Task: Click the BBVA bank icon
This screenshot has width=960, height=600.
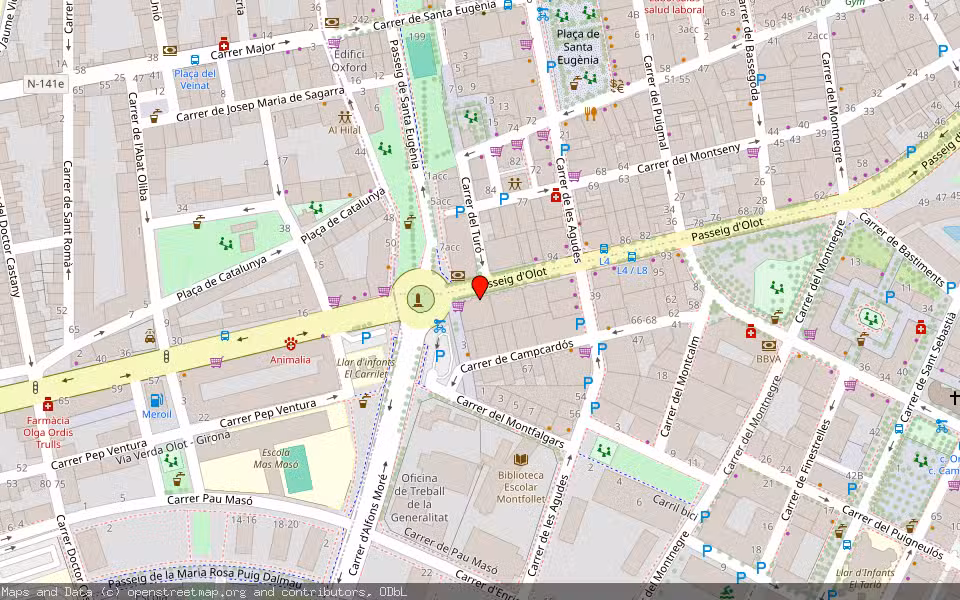Action: [768, 345]
